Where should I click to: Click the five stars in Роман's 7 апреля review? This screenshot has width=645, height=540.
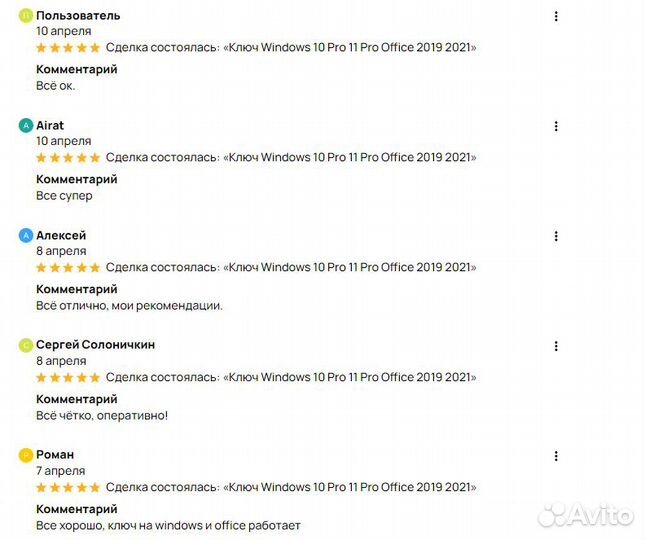(68, 487)
